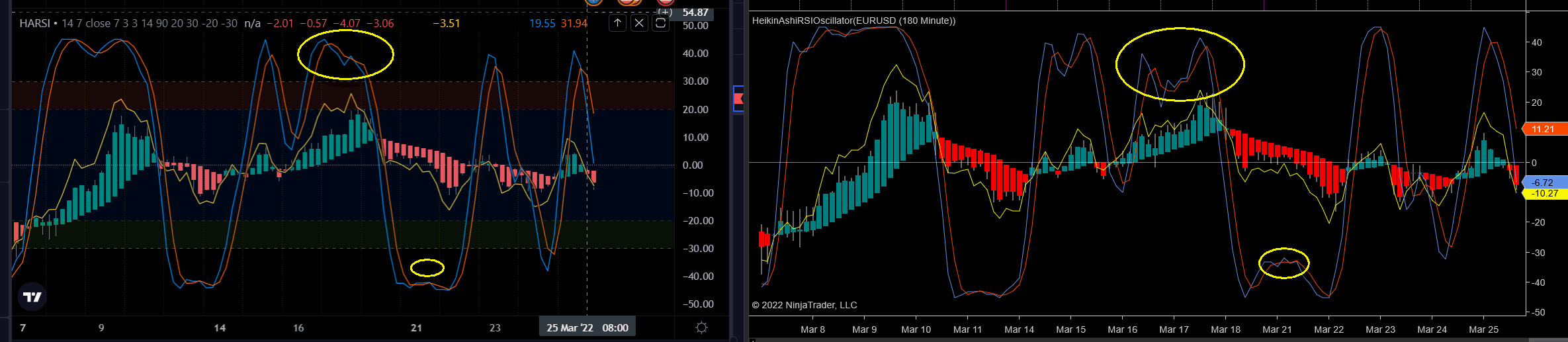
Task: Click the 54.87 crosshair price label
Action: (x=695, y=13)
